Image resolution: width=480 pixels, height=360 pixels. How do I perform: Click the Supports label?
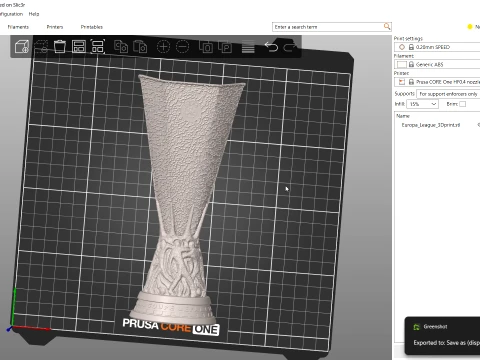tap(404, 94)
